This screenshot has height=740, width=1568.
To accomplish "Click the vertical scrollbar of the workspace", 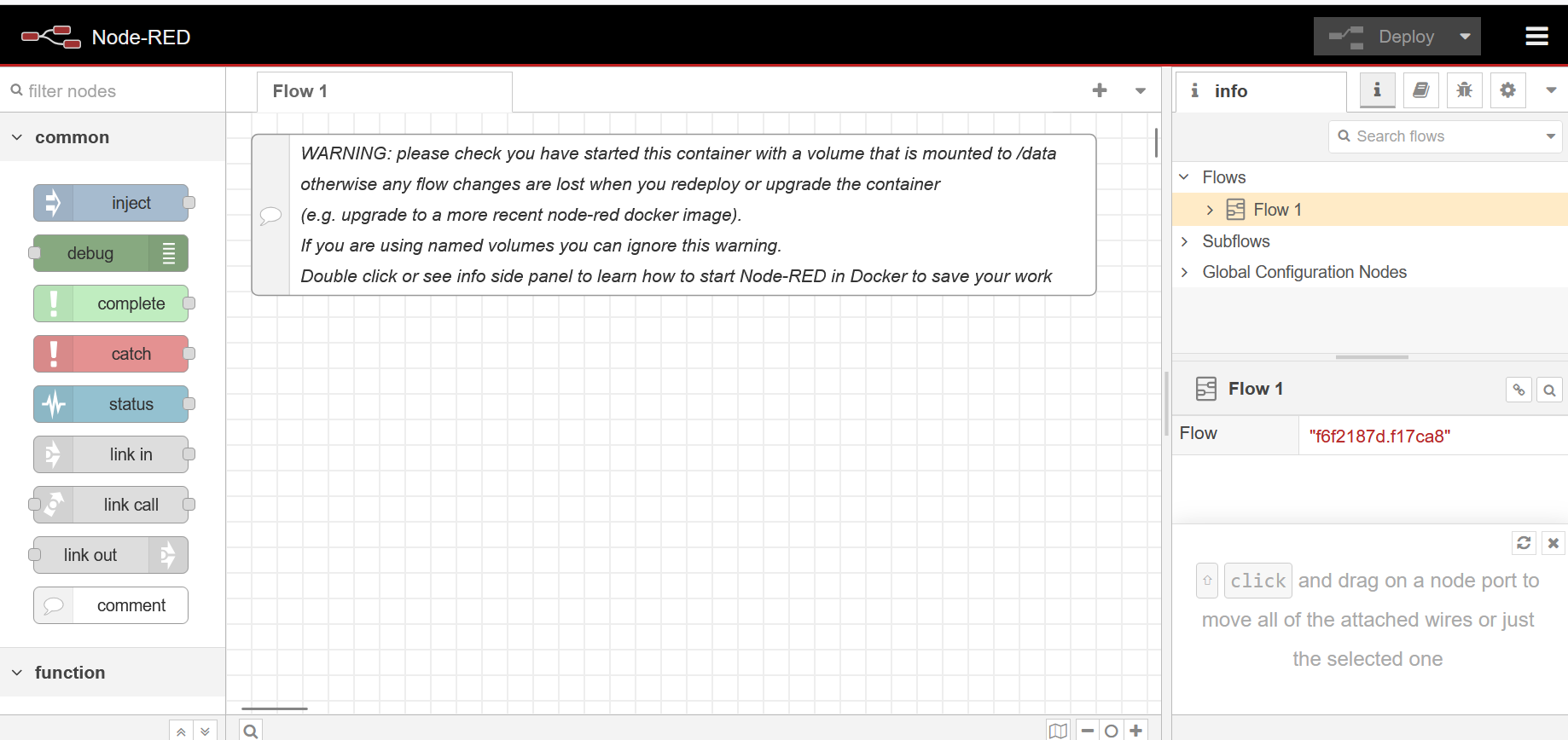I will pyautogui.click(x=1156, y=142).
